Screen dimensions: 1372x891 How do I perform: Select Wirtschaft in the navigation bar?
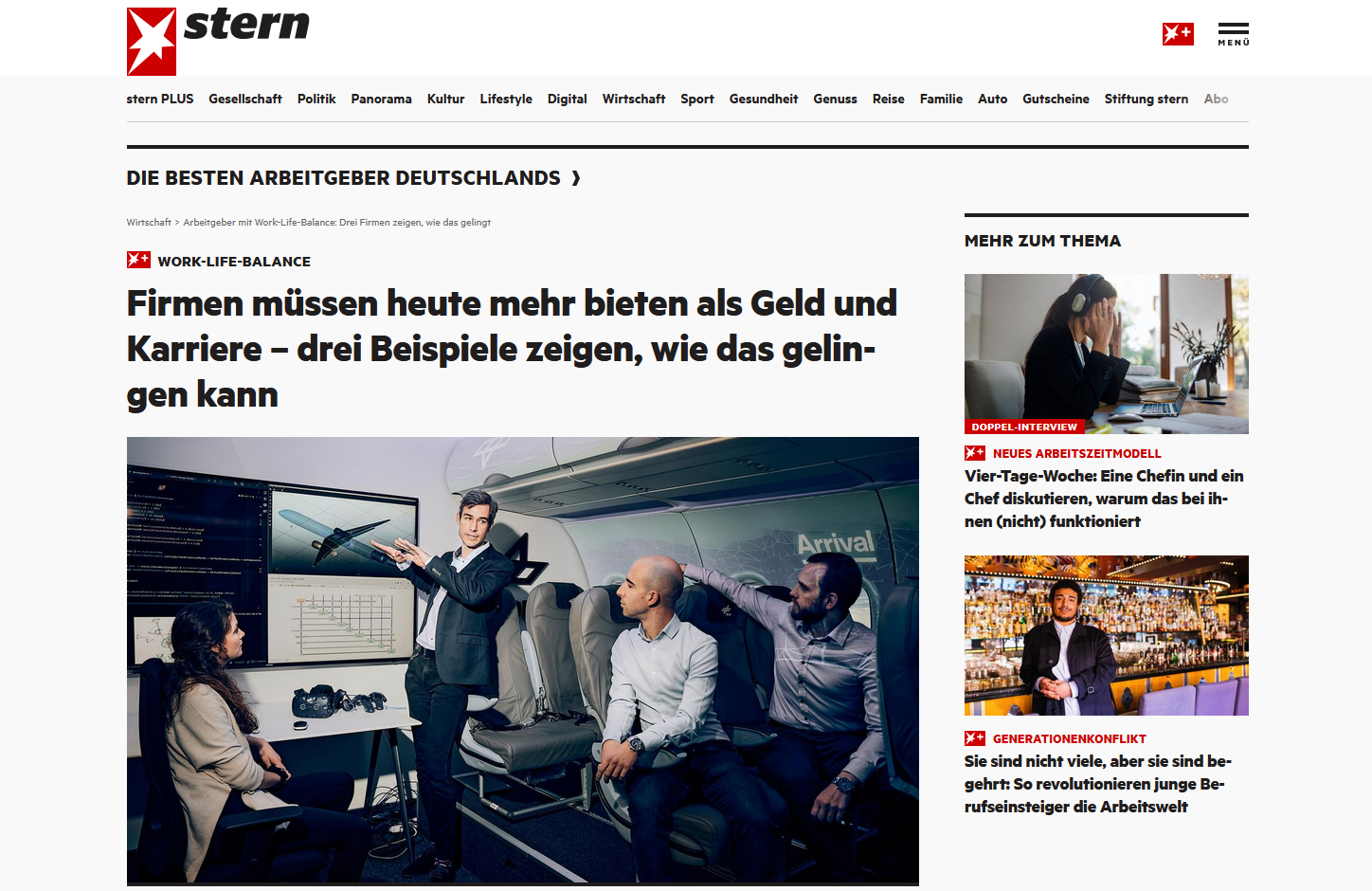tap(634, 99)
